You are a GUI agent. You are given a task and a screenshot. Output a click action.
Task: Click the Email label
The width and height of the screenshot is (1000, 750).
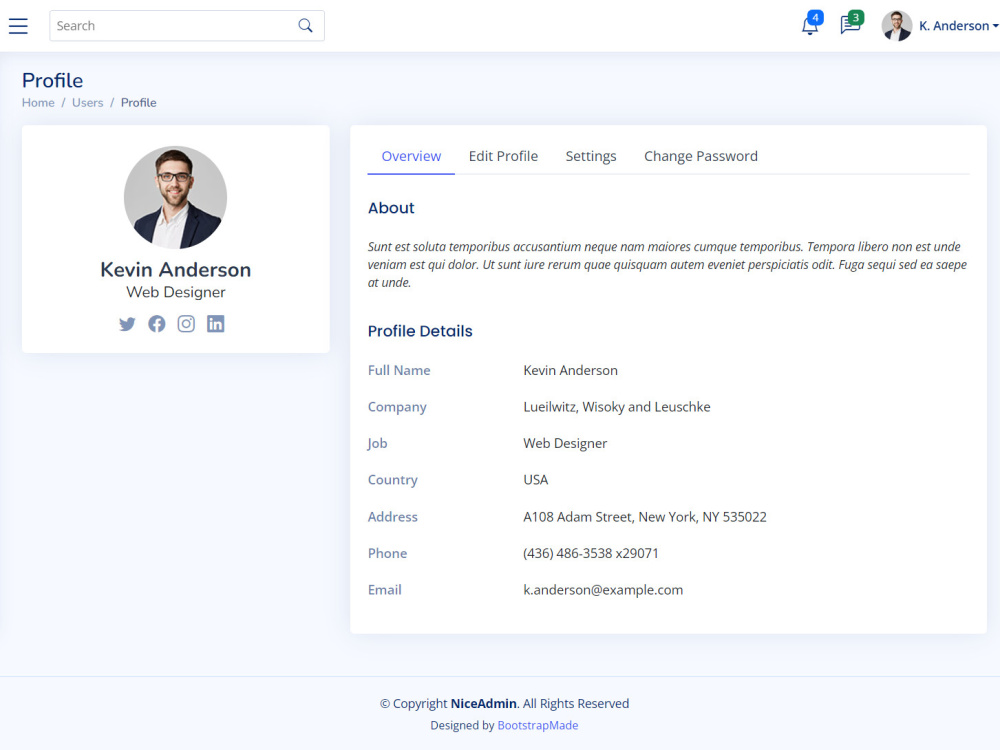(385, 590)
